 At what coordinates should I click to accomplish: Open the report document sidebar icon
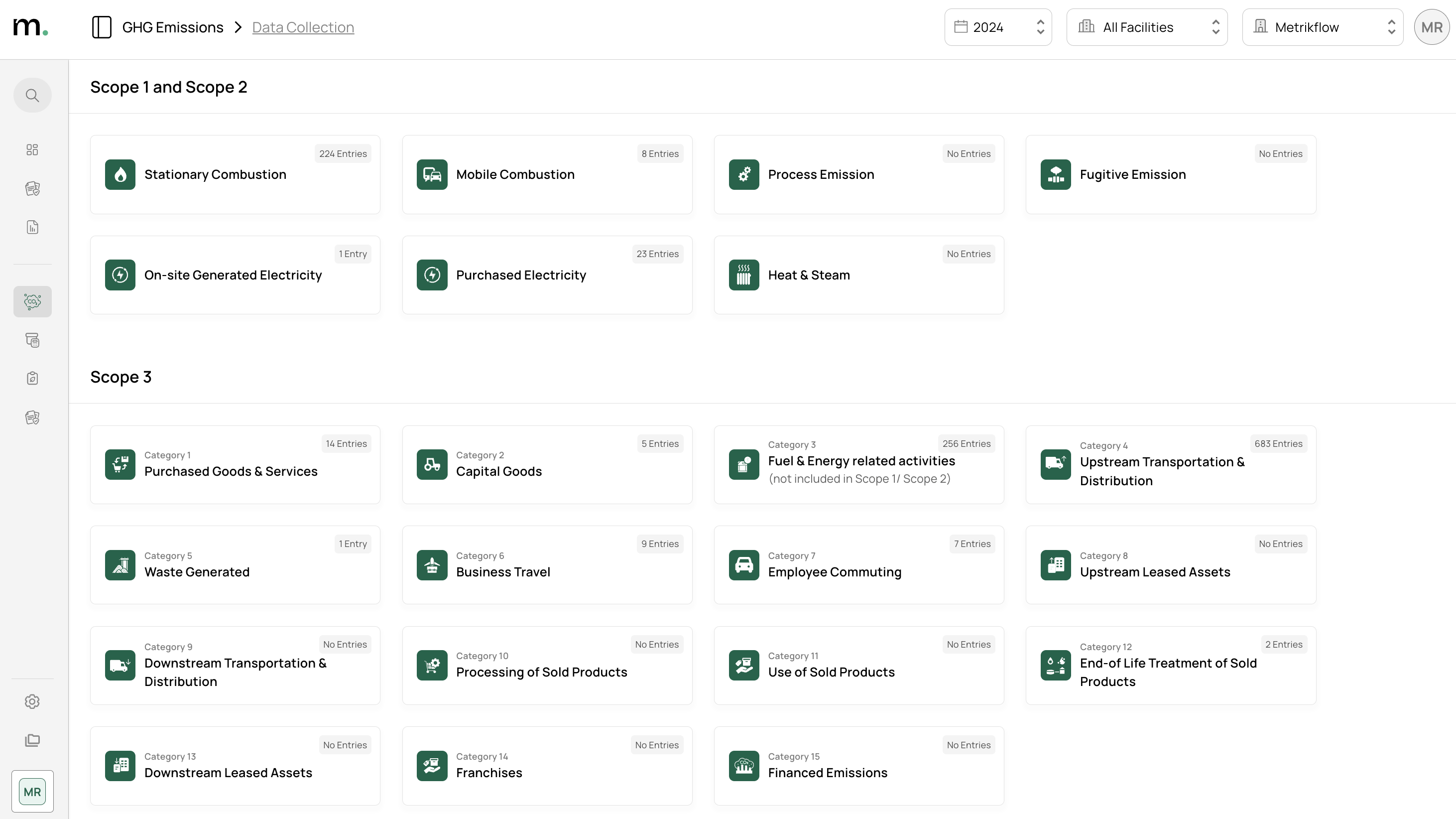pyautogui.click(x=32, y=227)
